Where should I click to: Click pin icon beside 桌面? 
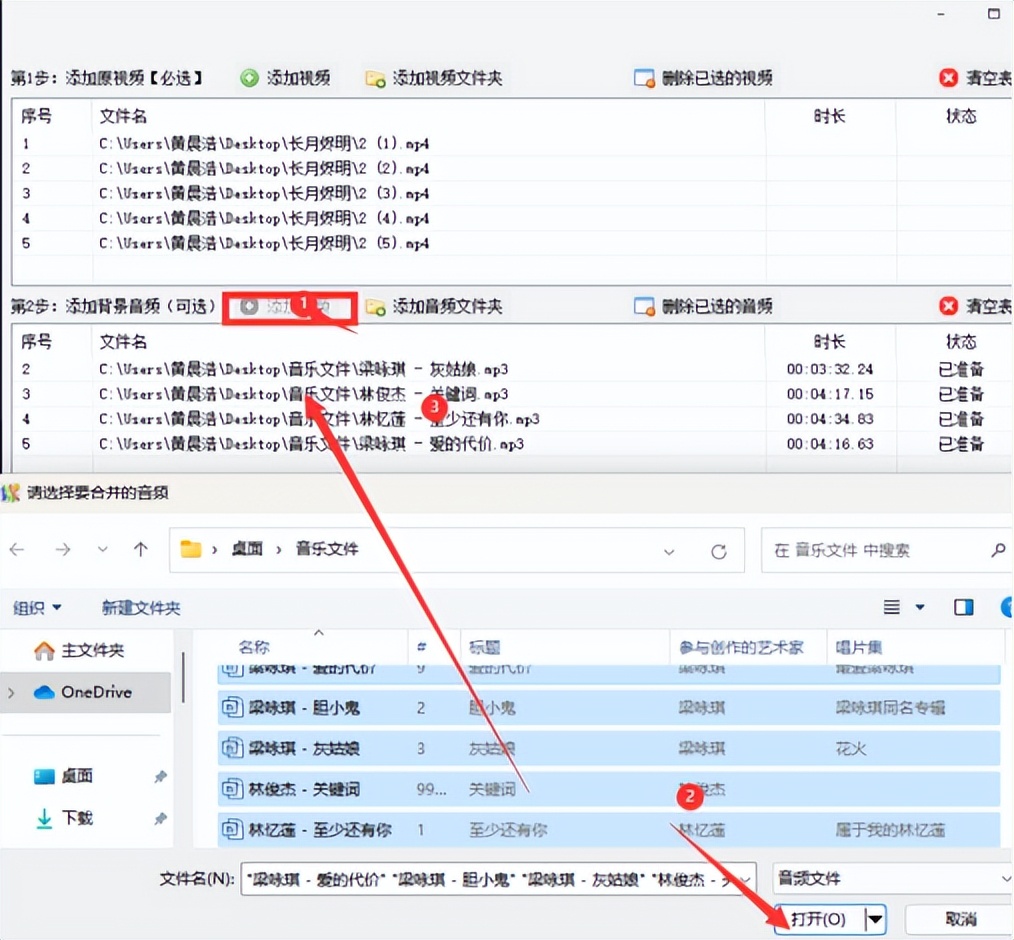[160, 776]
